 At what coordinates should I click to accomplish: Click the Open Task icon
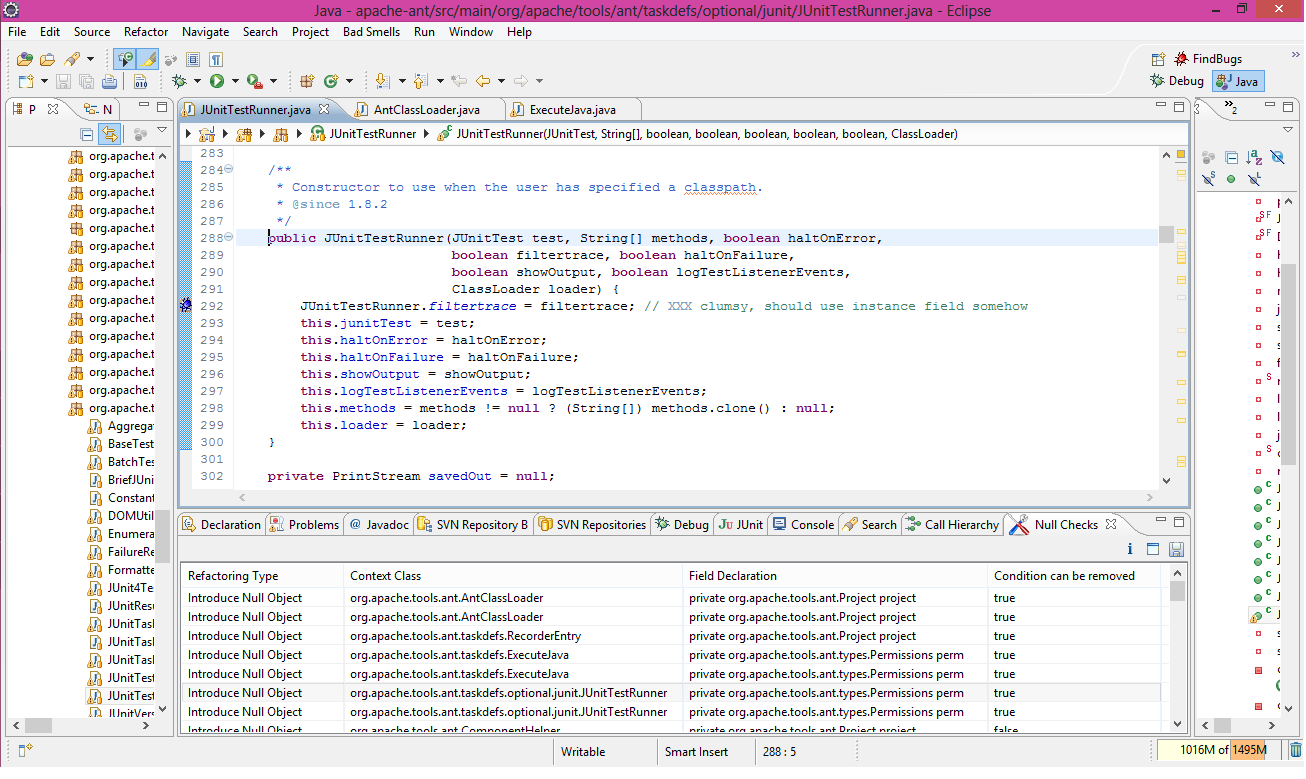coord(49,59)
